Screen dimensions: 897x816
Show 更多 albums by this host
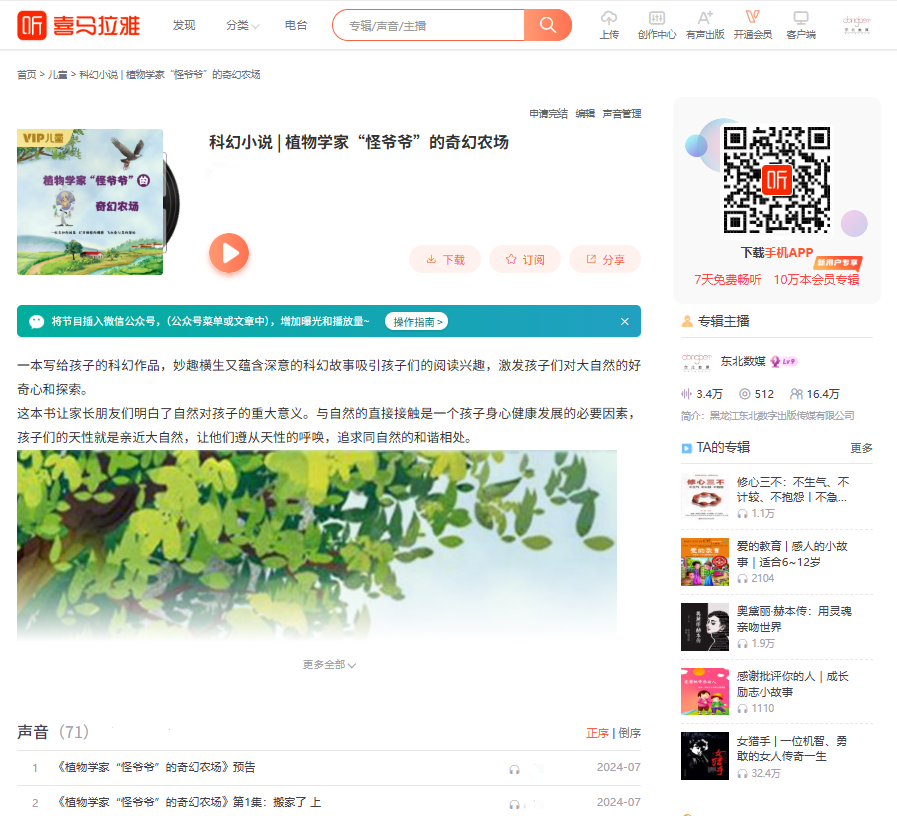coord(861,448)
